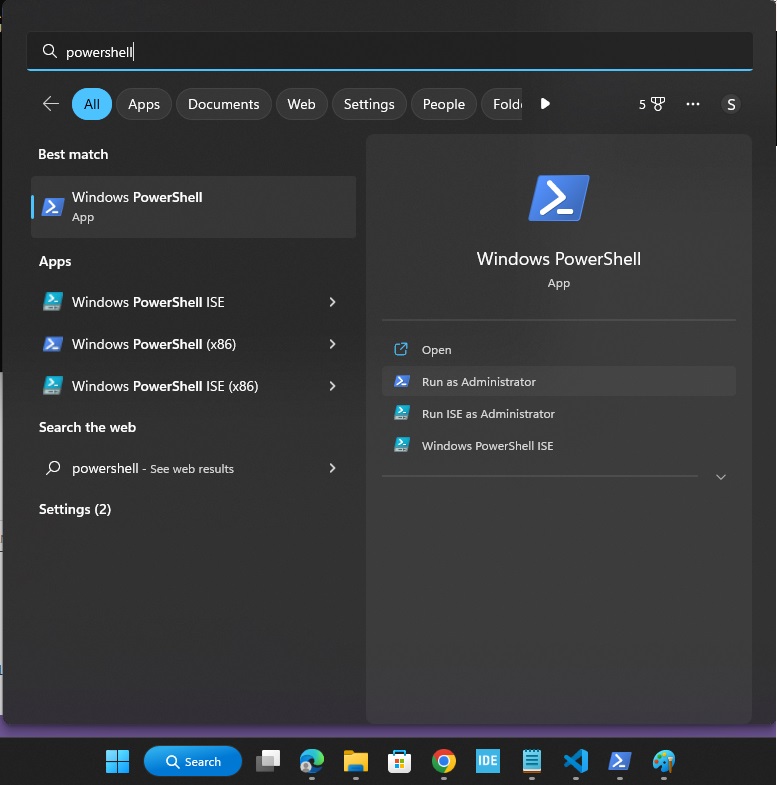The height and width of the screenshot is (785, 777).
Task: Open Windows PowerShell ISE from the preview pane
Action: point(559,446)
